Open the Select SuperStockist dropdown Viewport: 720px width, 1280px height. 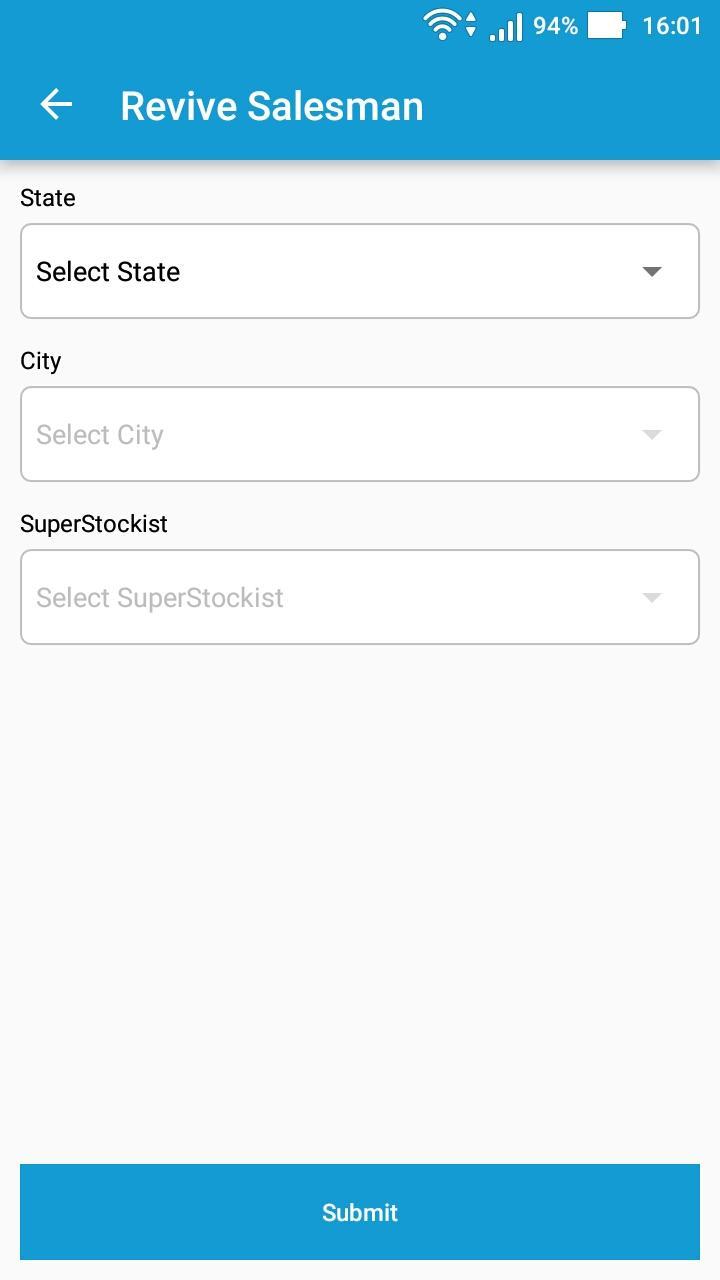pos(360,597)
